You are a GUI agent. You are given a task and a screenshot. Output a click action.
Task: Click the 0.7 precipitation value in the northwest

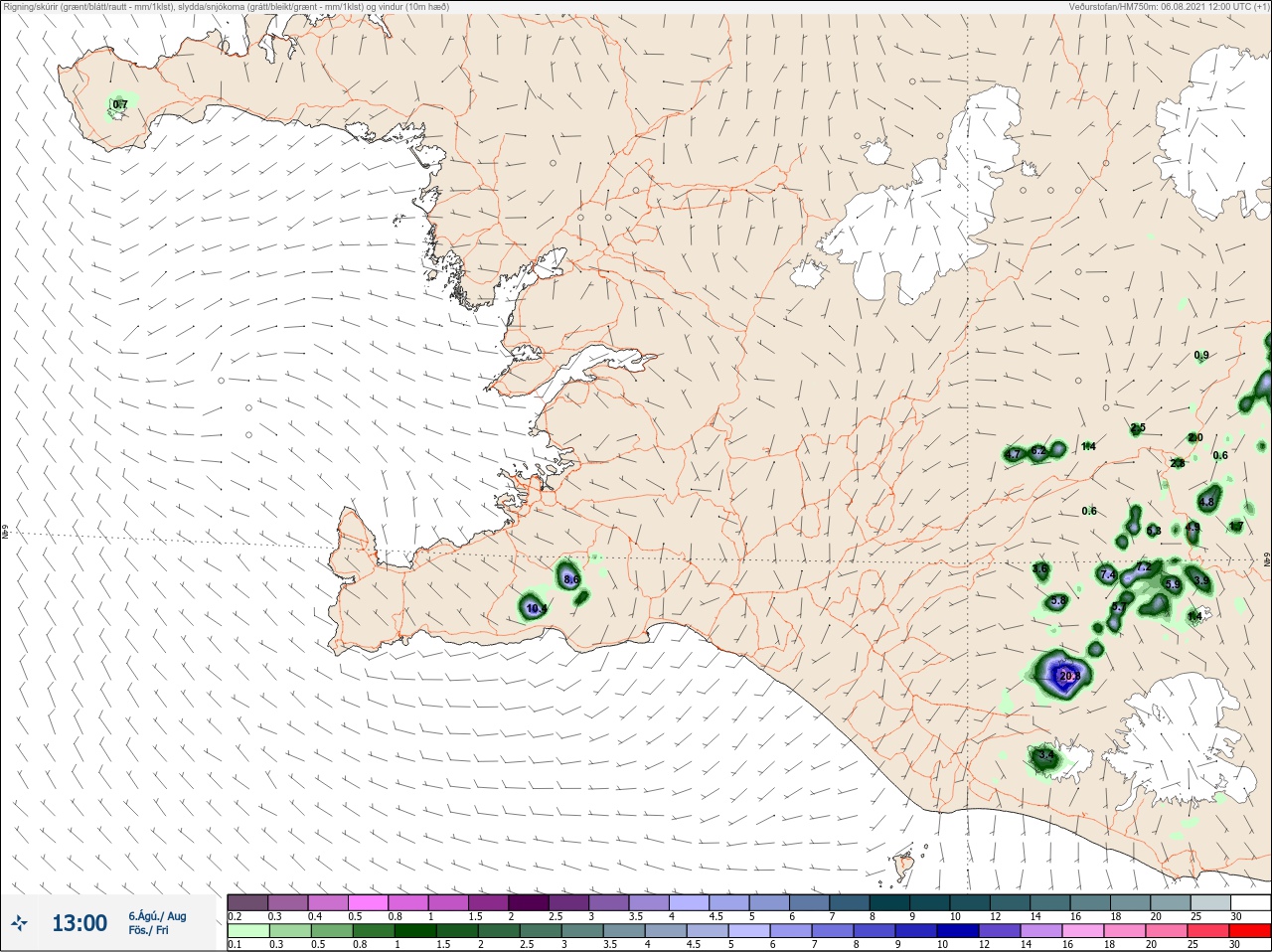(x=120, y=104)
